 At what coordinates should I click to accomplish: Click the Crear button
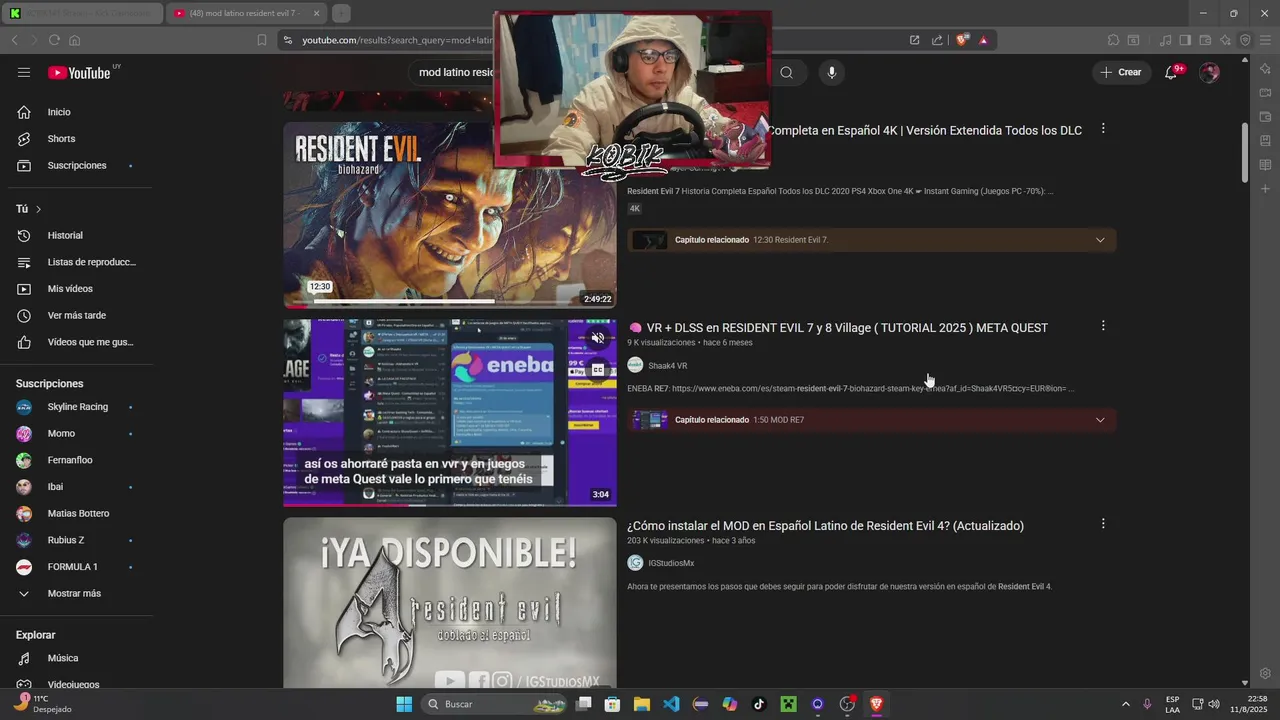1121,72
